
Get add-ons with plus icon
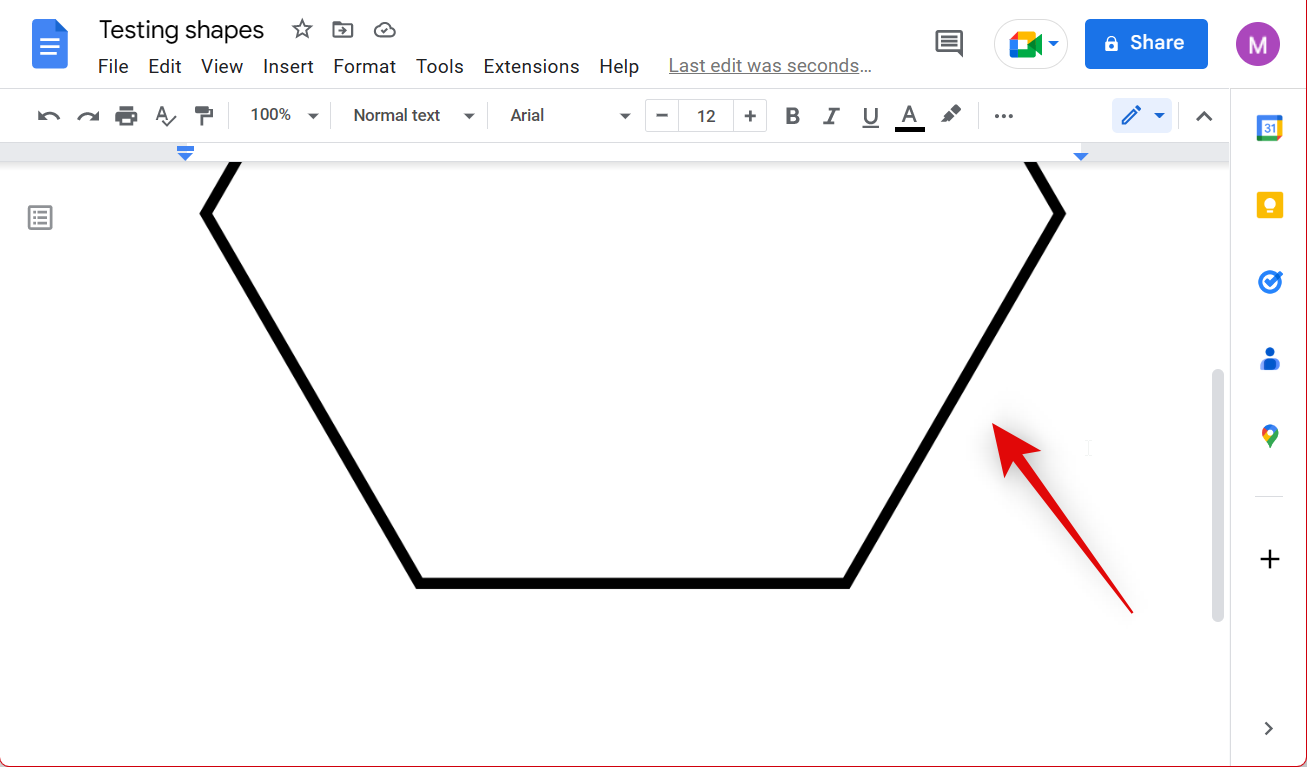click(1270, 559)
